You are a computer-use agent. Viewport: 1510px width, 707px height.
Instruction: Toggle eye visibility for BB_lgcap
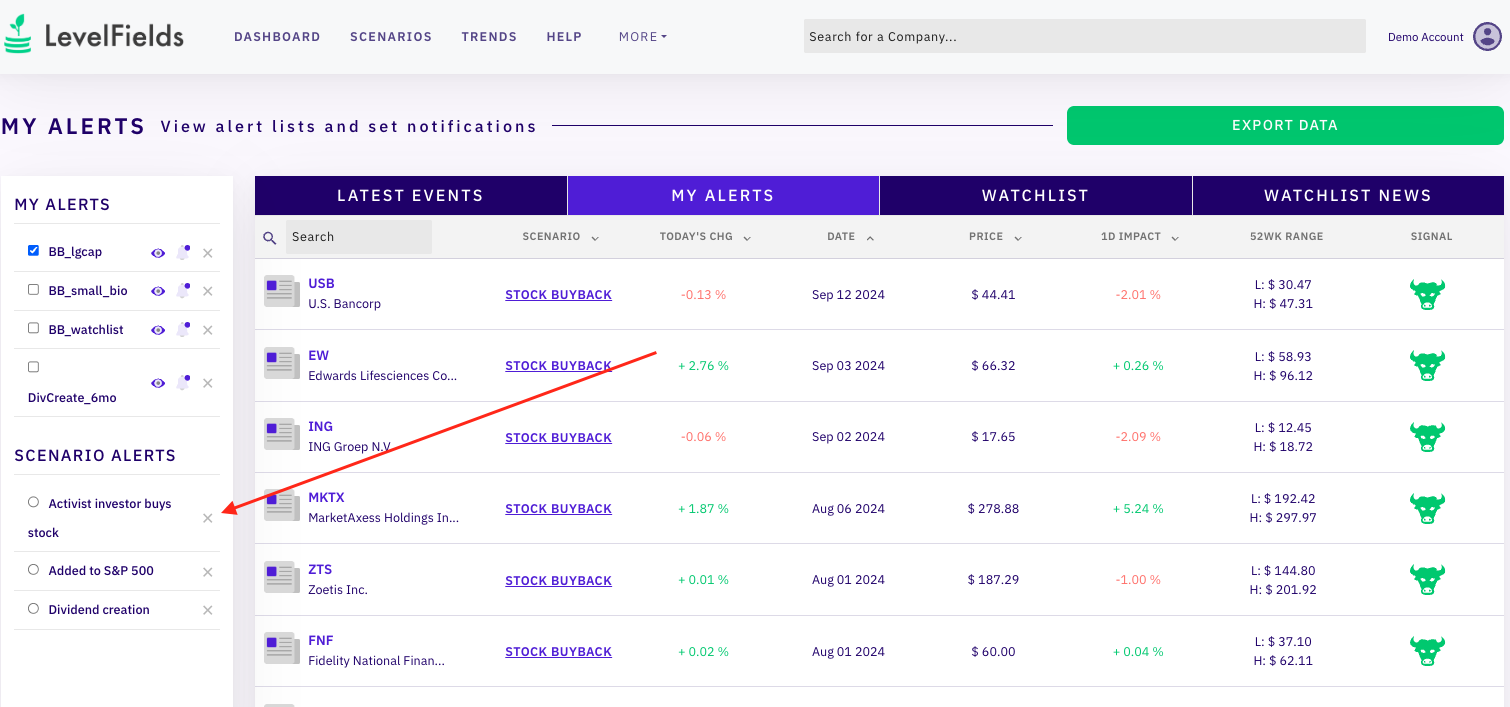point(158,253)
